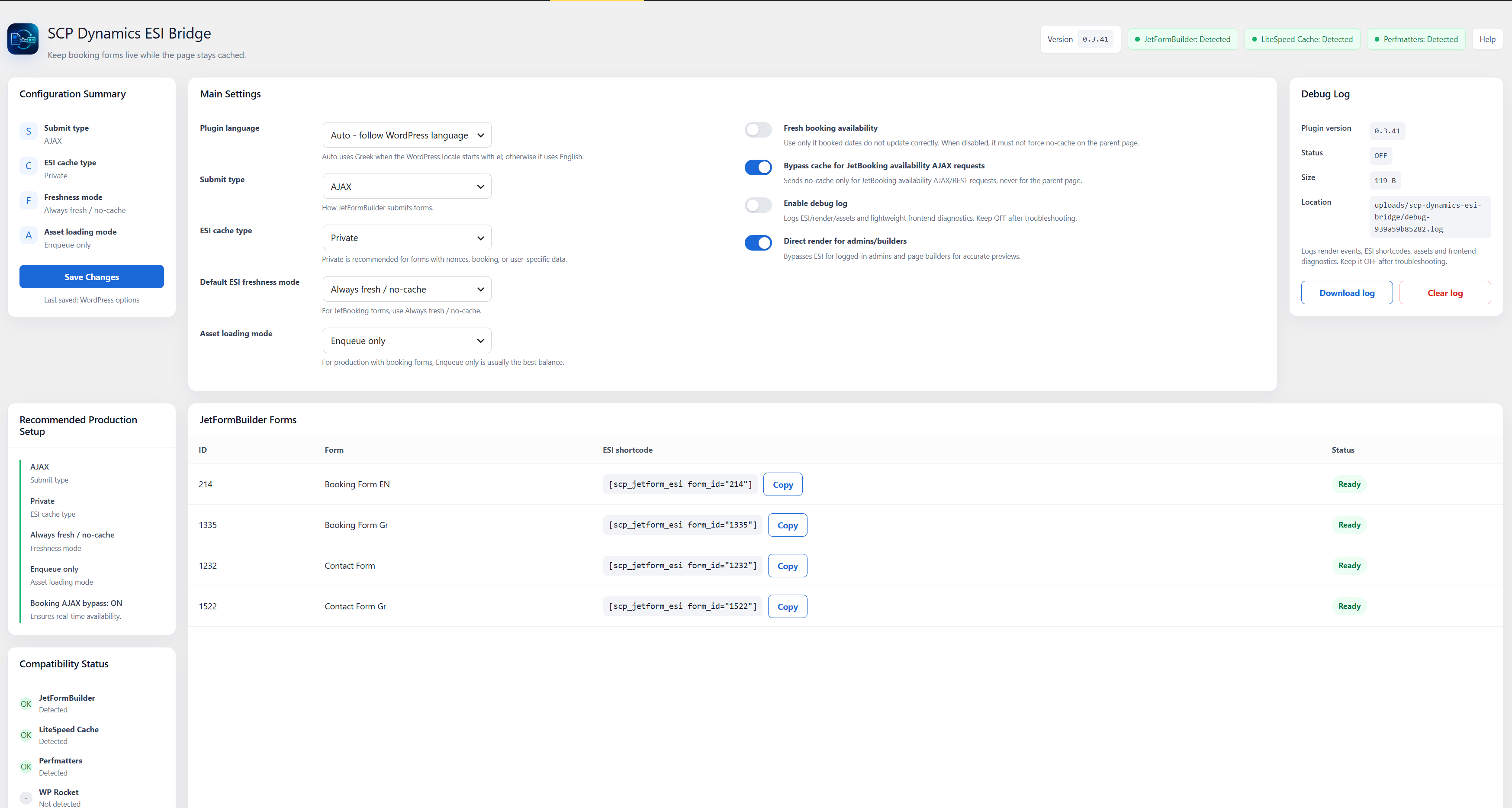Open the Plugin language dropdown
Screen dimensions: 1512x808
point(407,135)
